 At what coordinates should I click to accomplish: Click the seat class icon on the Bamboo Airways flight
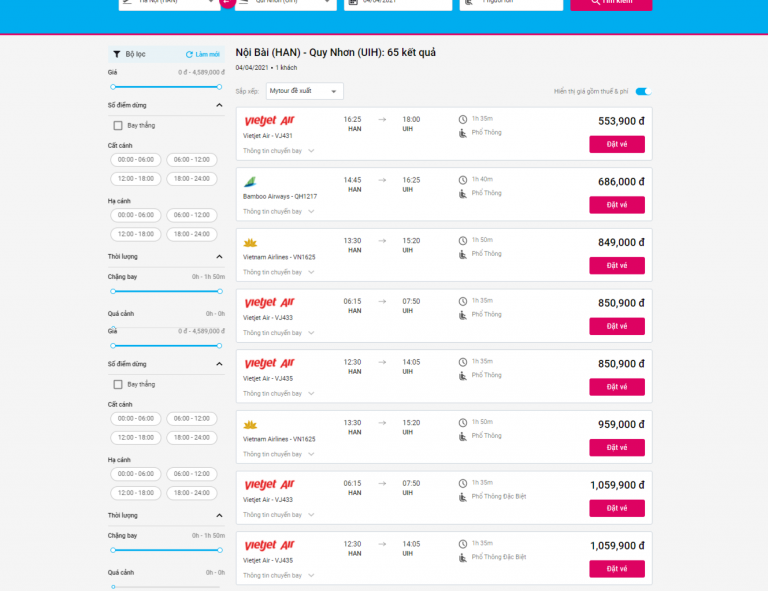(463, 194)
